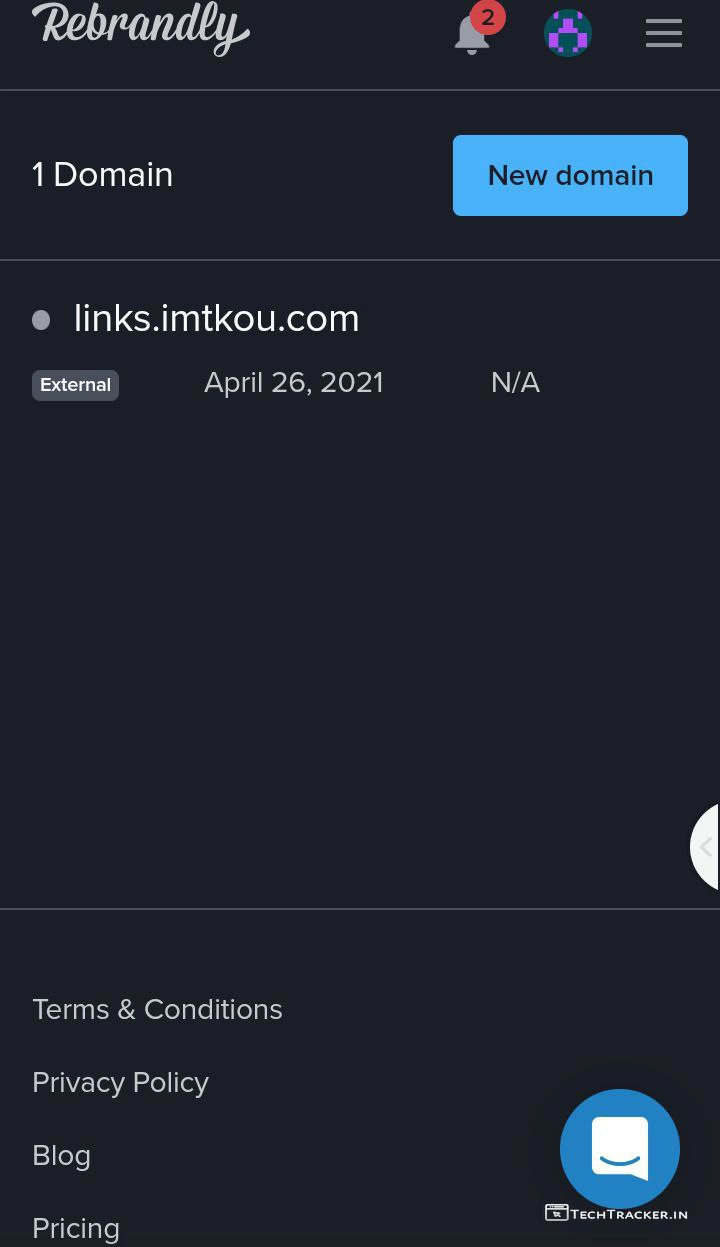Screen dimensions: 720x1247
Task: Open the hamburger navigation menu
Action: coord(664,33)
